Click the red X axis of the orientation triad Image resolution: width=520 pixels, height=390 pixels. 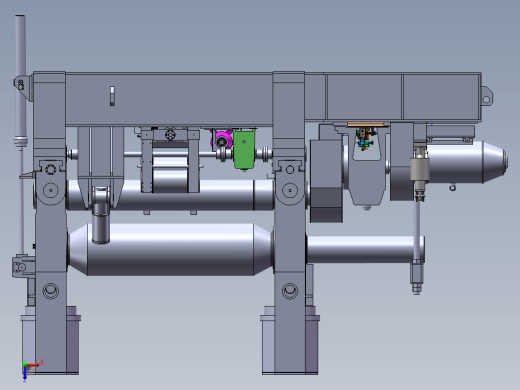33,365
